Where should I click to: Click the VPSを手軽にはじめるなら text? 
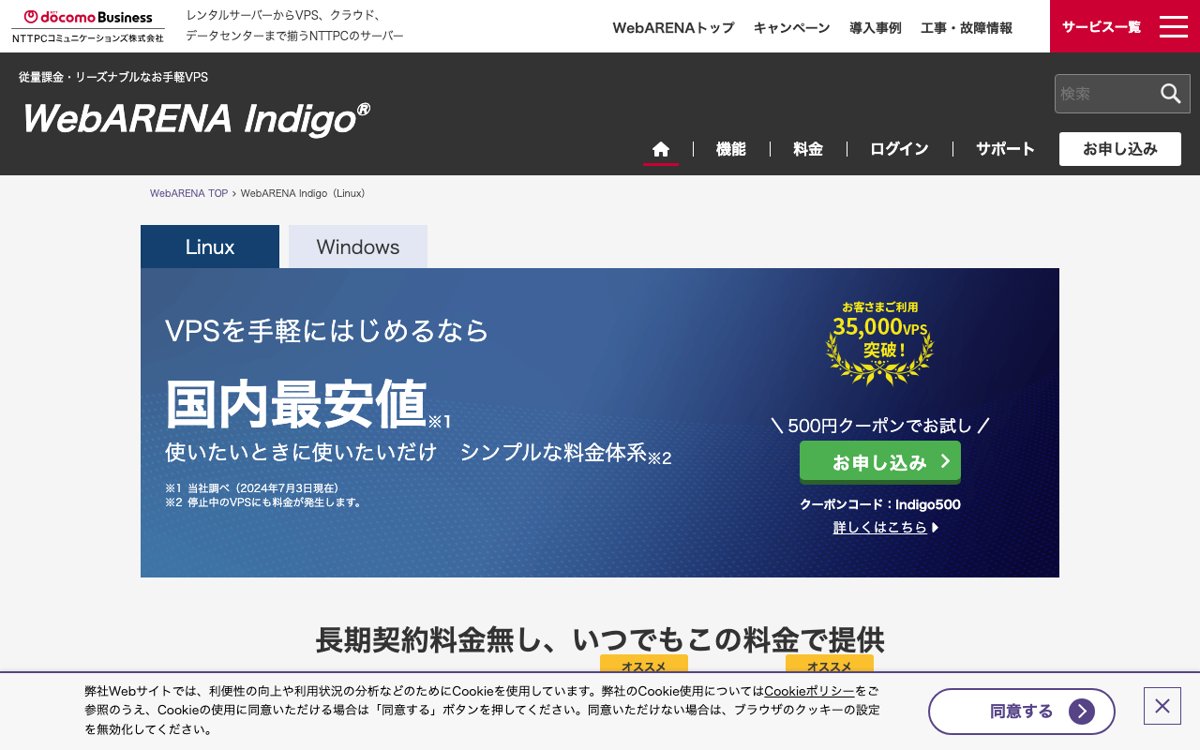pyautogui.click(x=327, y=330)
